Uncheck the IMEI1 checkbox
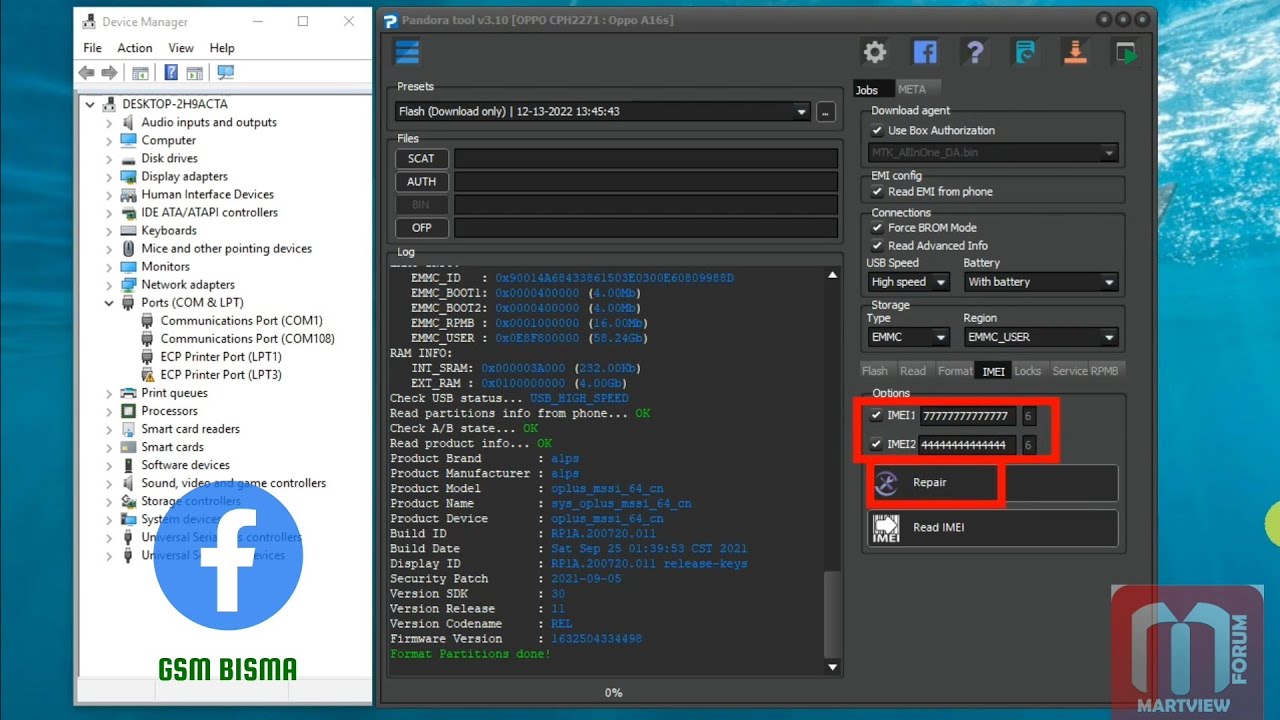1280x720 pixels. (x=876, y=415)
